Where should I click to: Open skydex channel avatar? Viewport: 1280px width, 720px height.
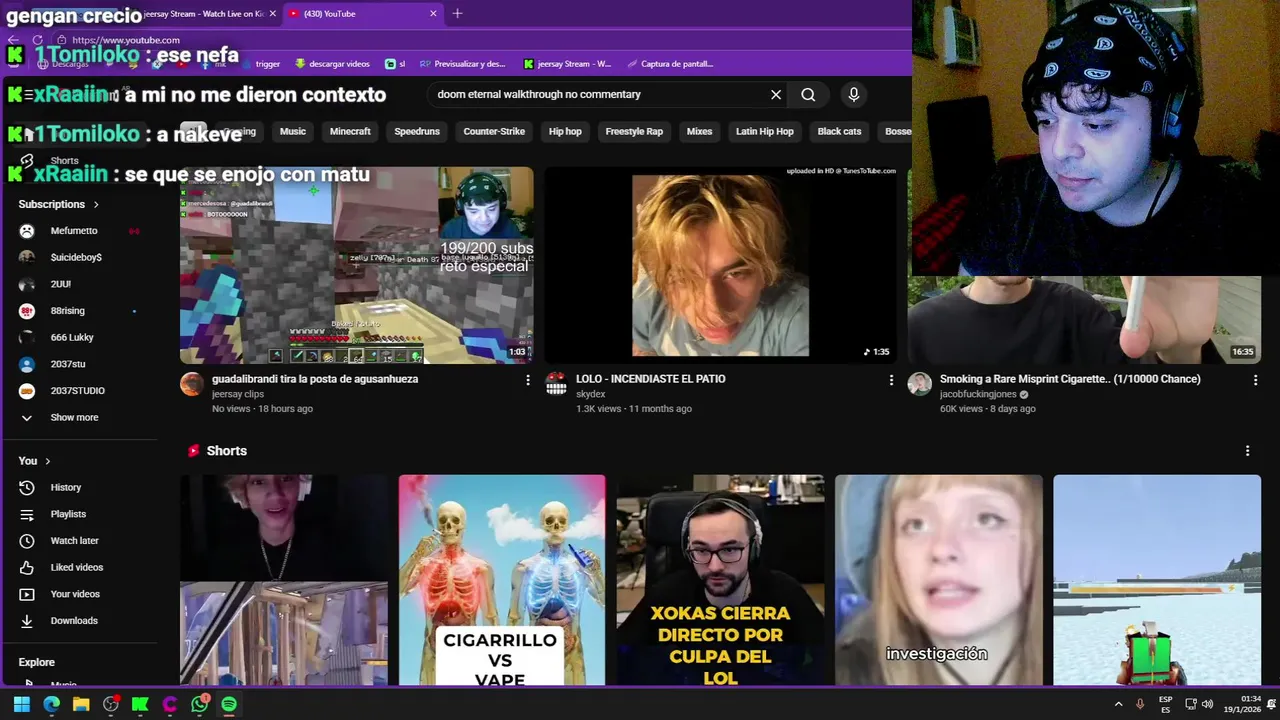556,385
